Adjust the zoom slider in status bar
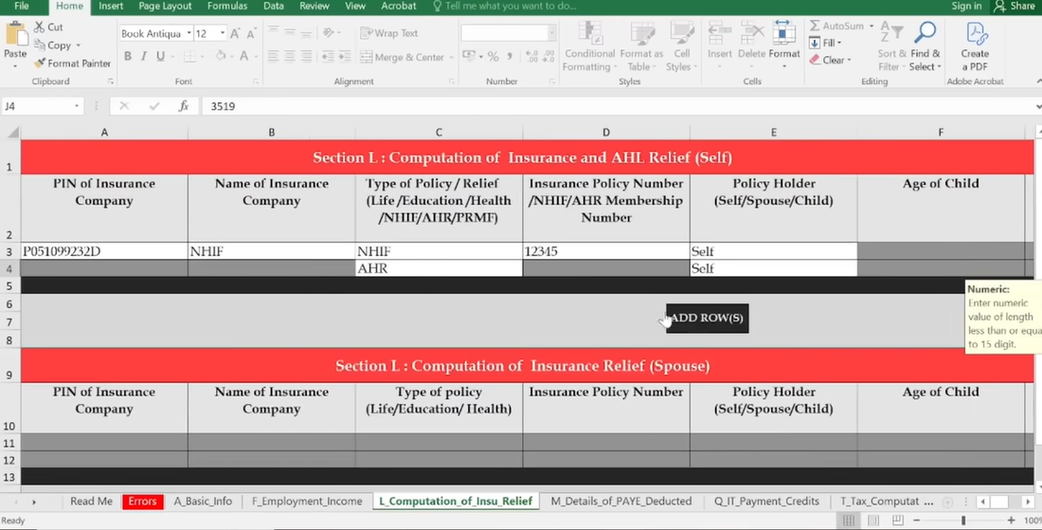The height and width of the screenshot is (530, 1042). tap(963, 521)
